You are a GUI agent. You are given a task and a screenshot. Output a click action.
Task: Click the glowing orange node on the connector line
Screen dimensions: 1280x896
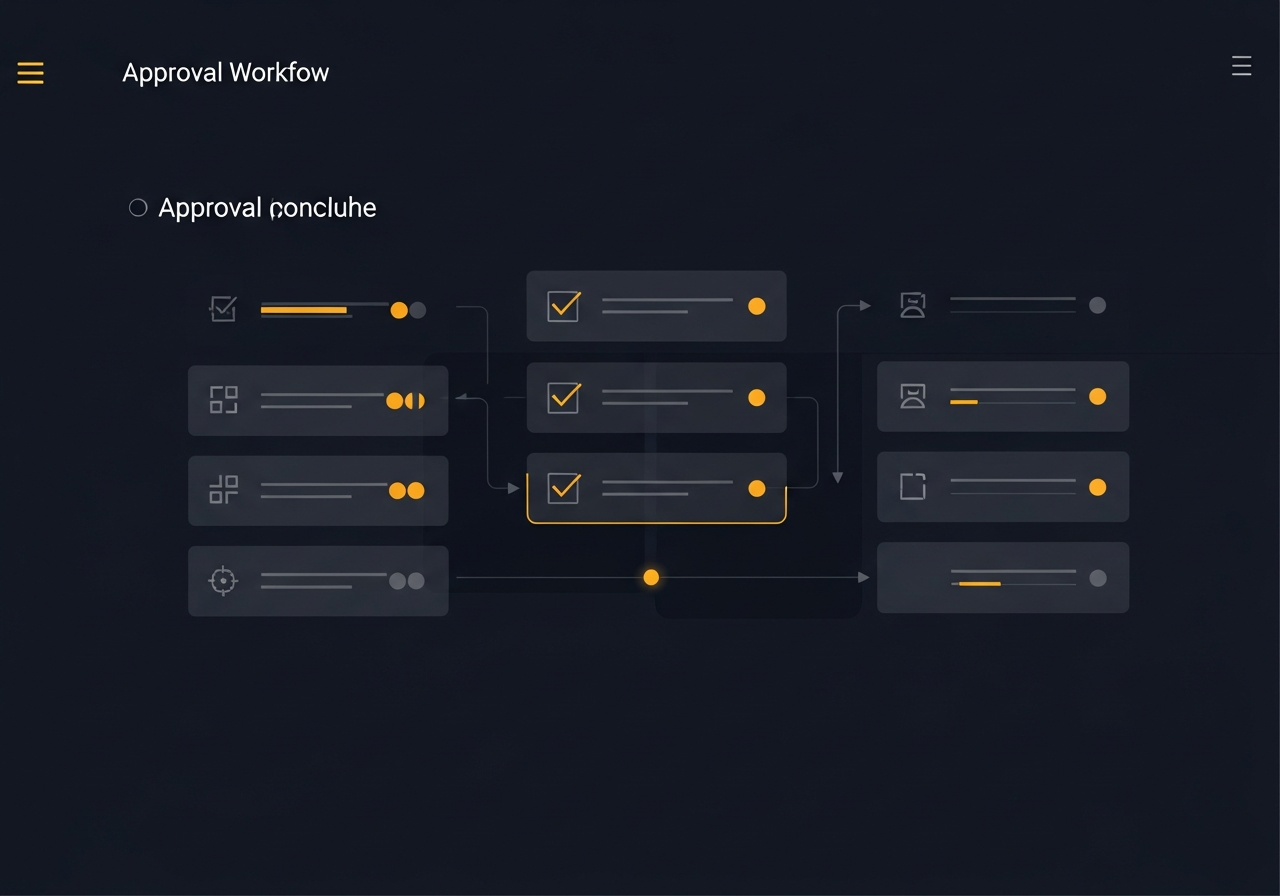pos(651,577)
